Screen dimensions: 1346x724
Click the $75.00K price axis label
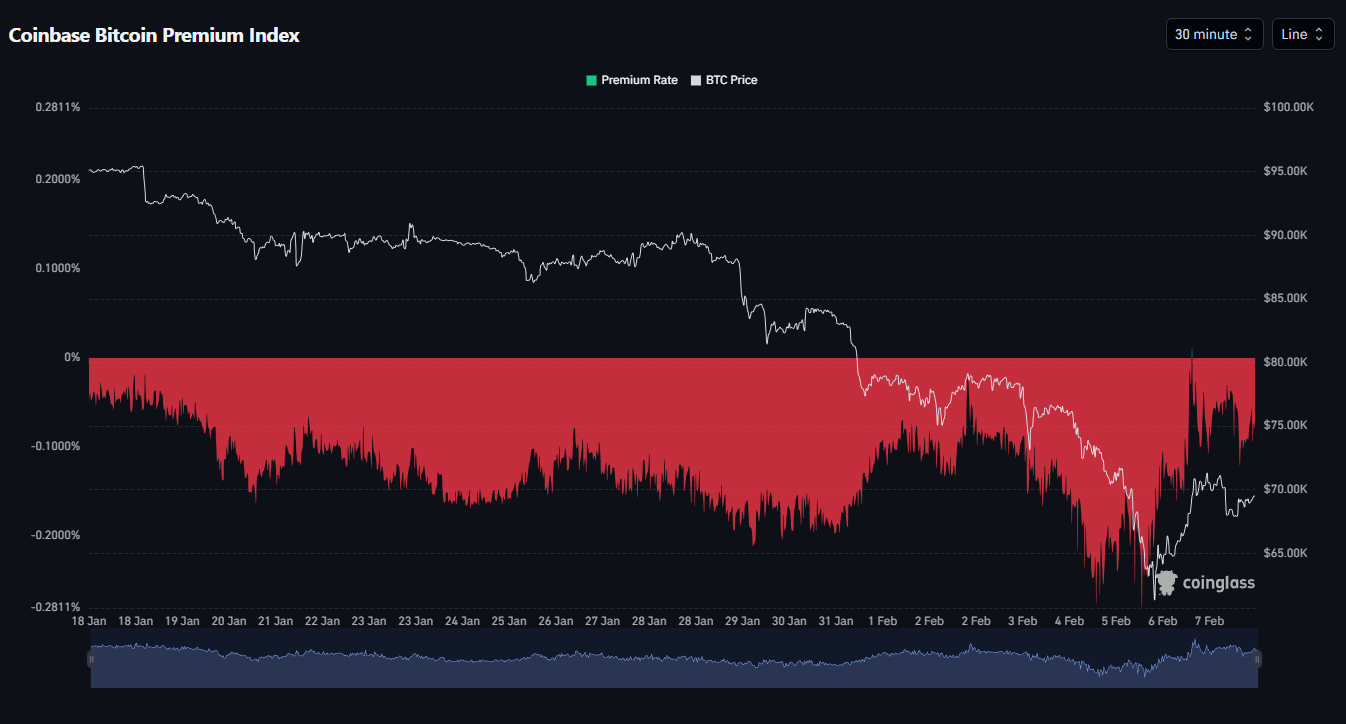click(1286, 425)
